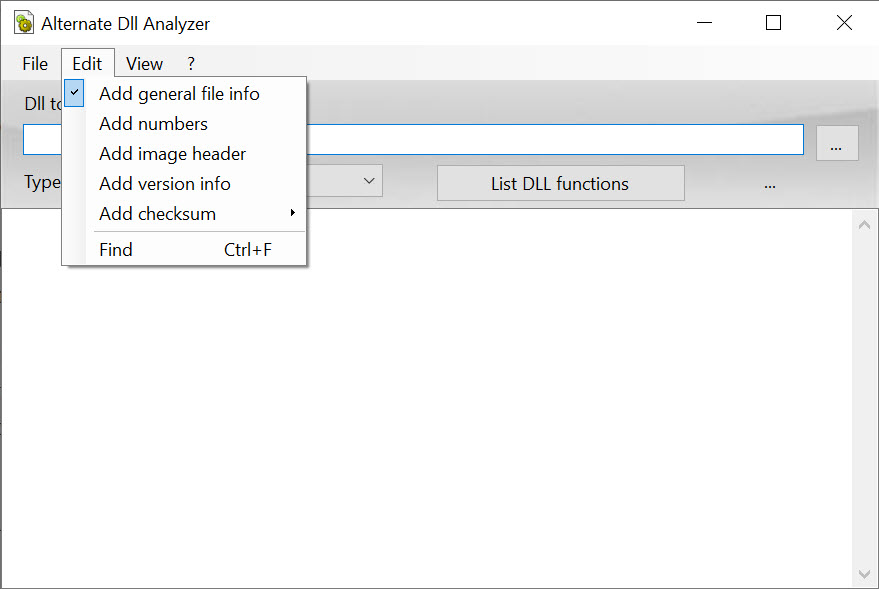Enable Add version info option
Screen dimensions: 879x589
tap(184, 183)
